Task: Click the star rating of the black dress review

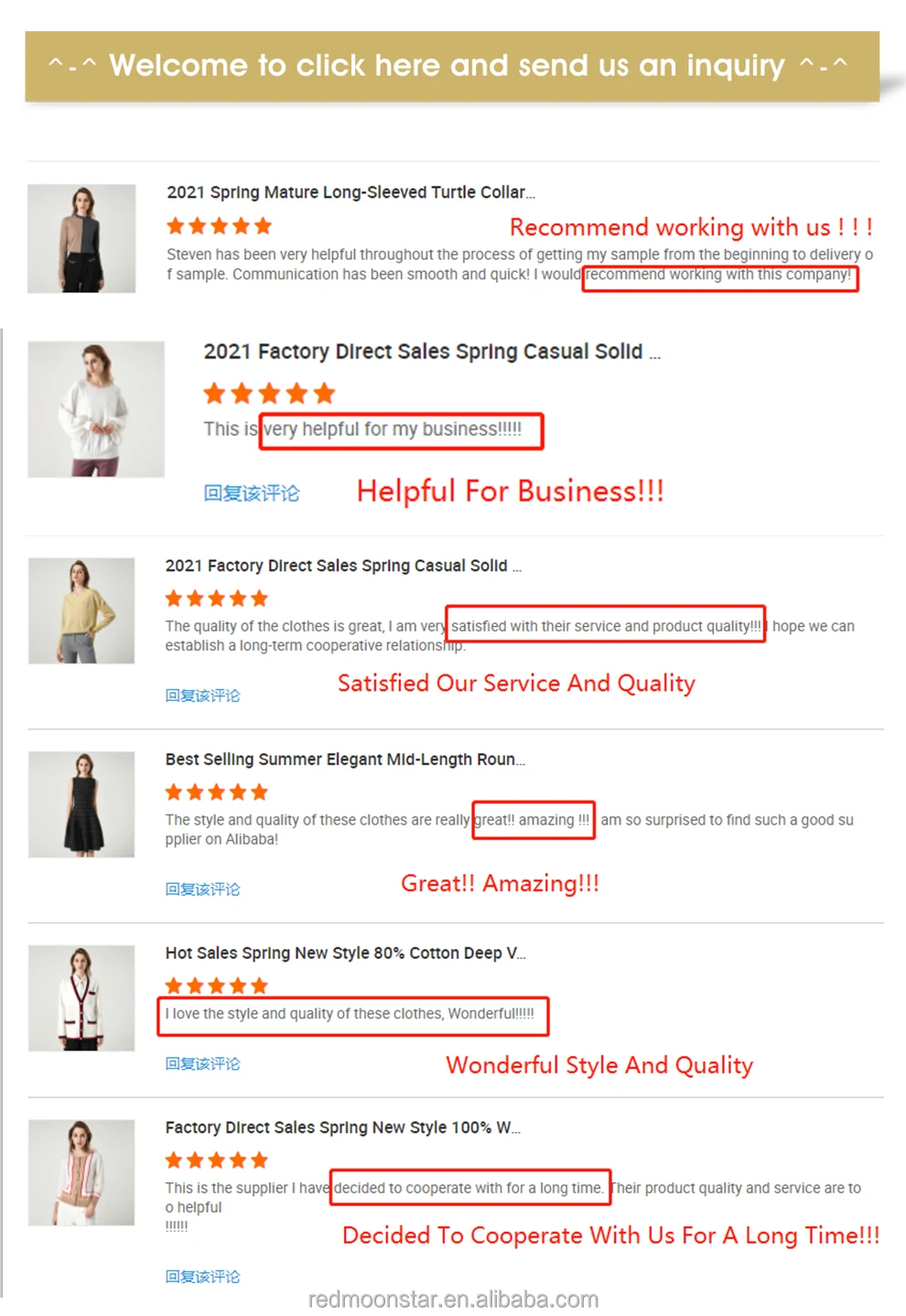Action: (217, 792)
